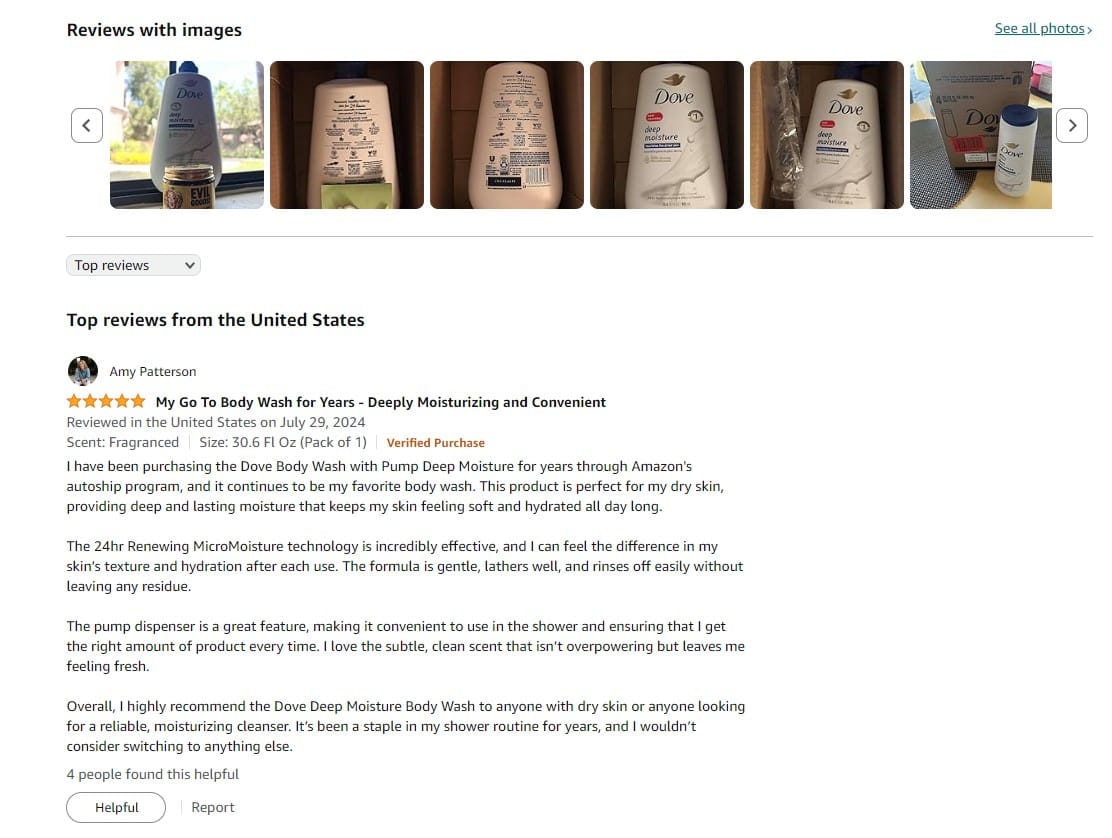Viewport: 1112px width, 838px height.
Task: Click the dropdown arrow beside Top reviews
Action: [189, 265]
